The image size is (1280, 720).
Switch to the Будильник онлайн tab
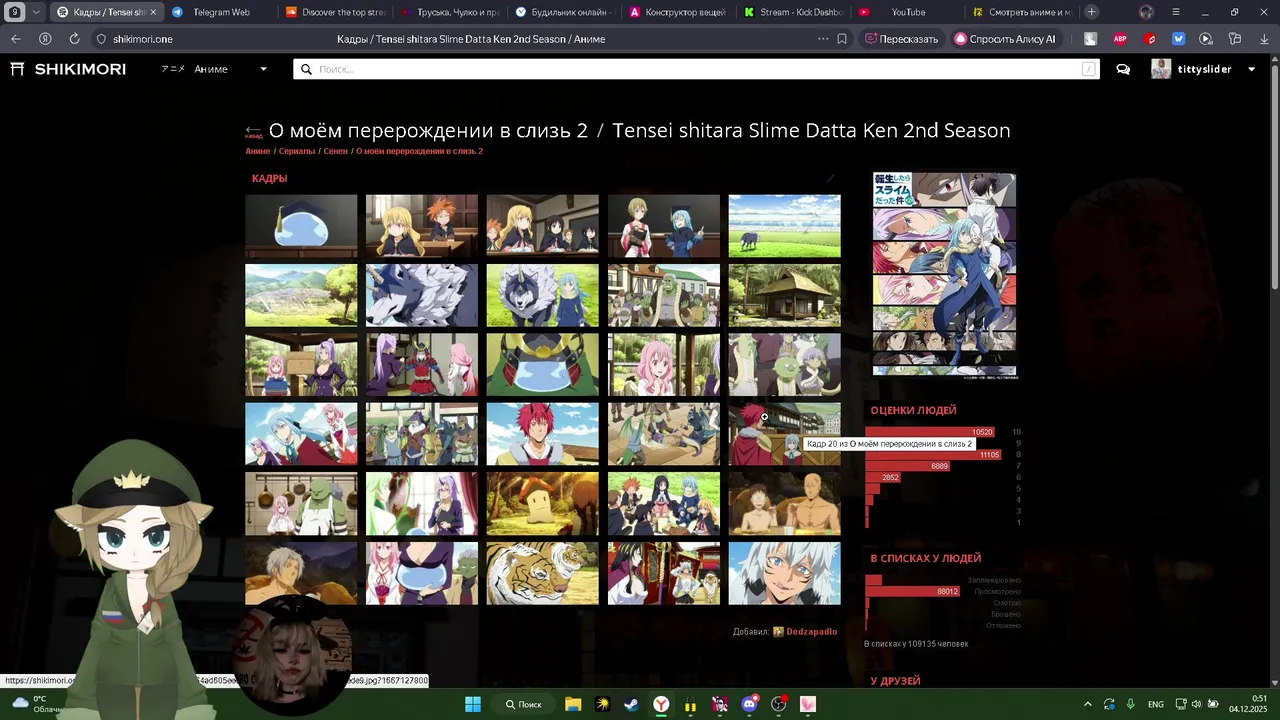pyautogui.click(x=563, y=12)
